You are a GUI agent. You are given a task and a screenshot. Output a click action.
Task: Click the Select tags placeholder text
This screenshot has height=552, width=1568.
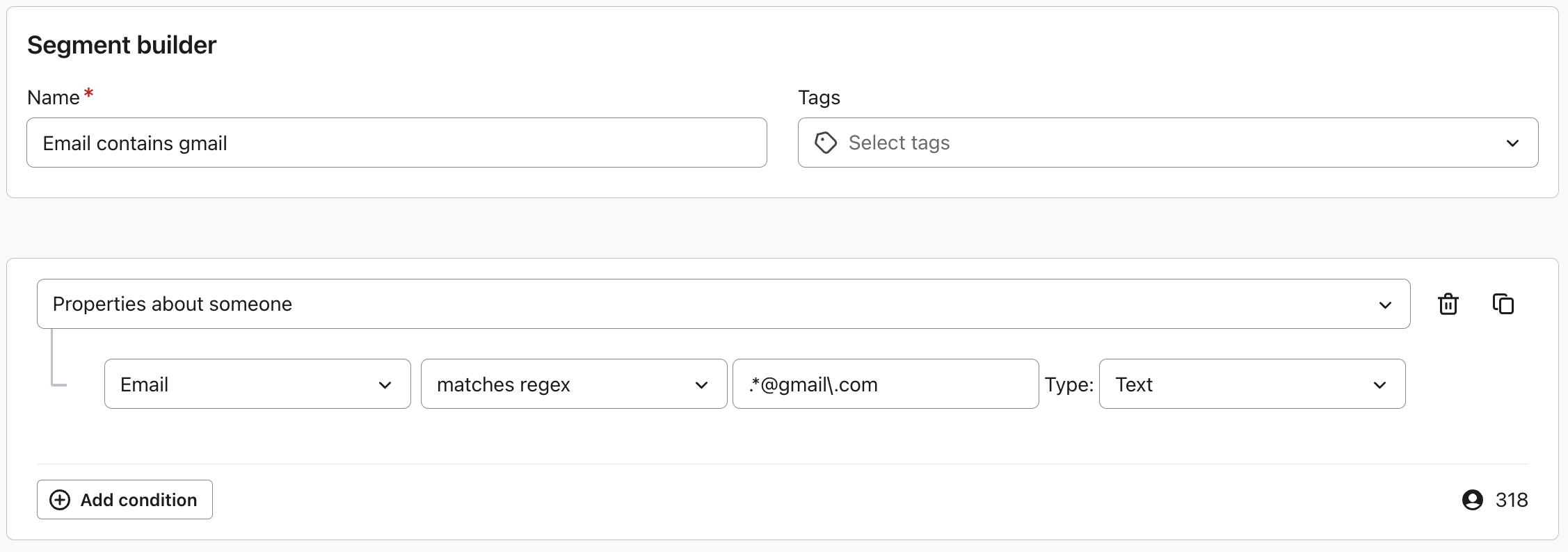[x=899, y=143]
